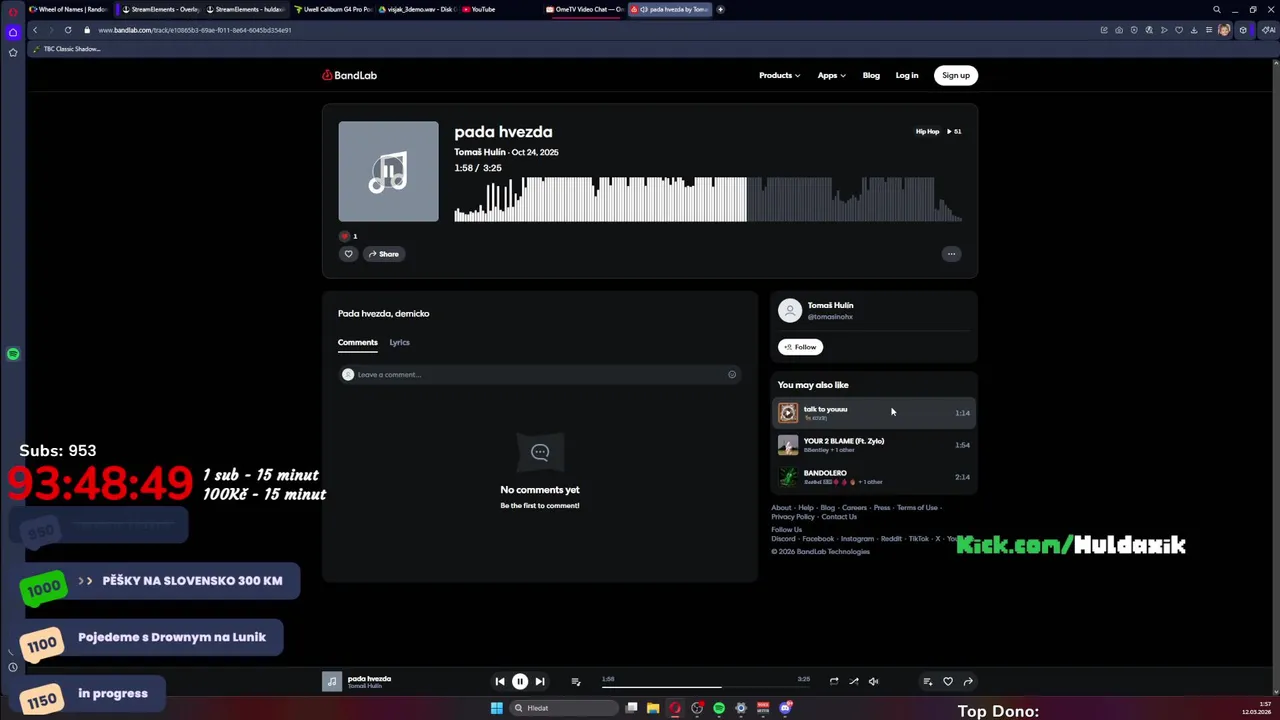This screenshot has height=720, width=1280.
Task: Open Tomaš Hulín profile avatar
Action: pyautogui.click(x=790, y=310)
